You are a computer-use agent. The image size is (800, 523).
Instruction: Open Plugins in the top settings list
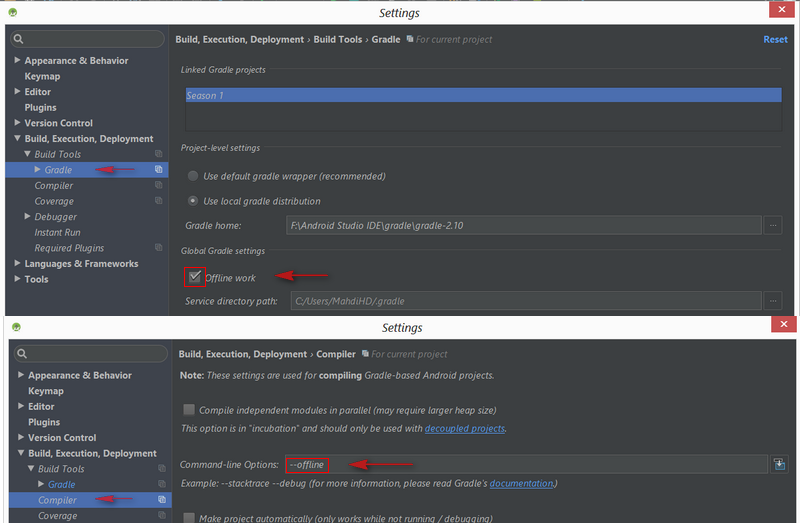click(x=40, y=108)
